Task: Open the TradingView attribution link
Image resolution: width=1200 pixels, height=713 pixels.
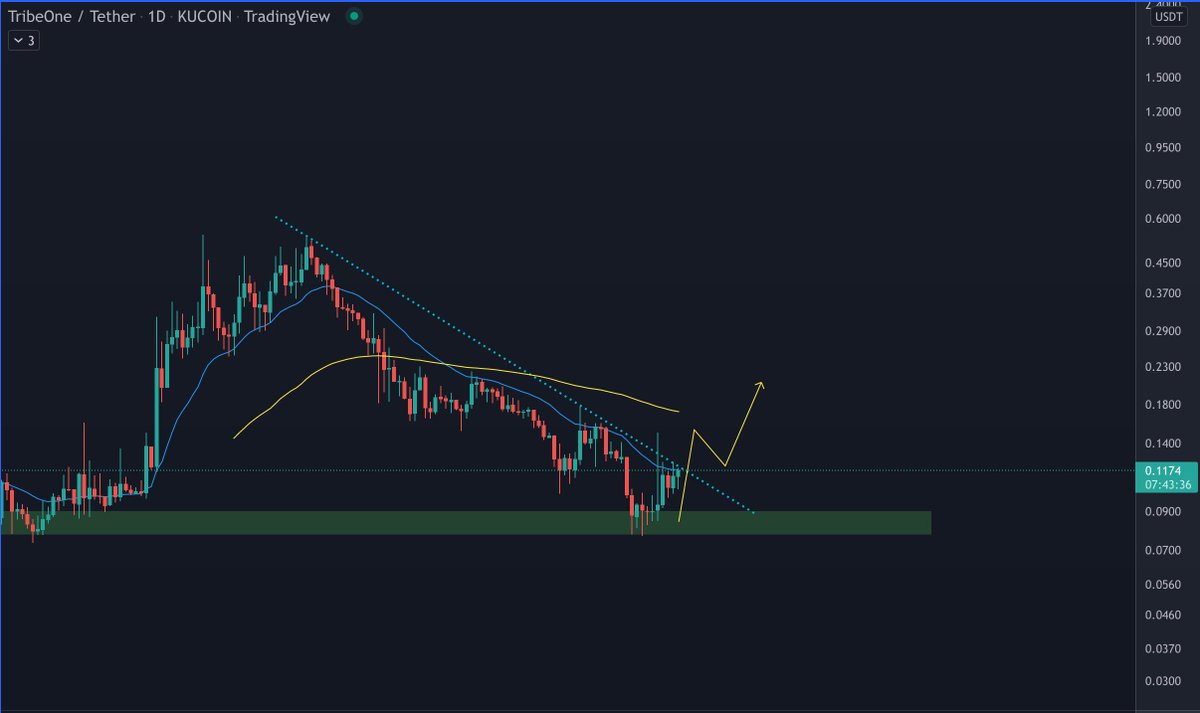Action: point(290,16)
